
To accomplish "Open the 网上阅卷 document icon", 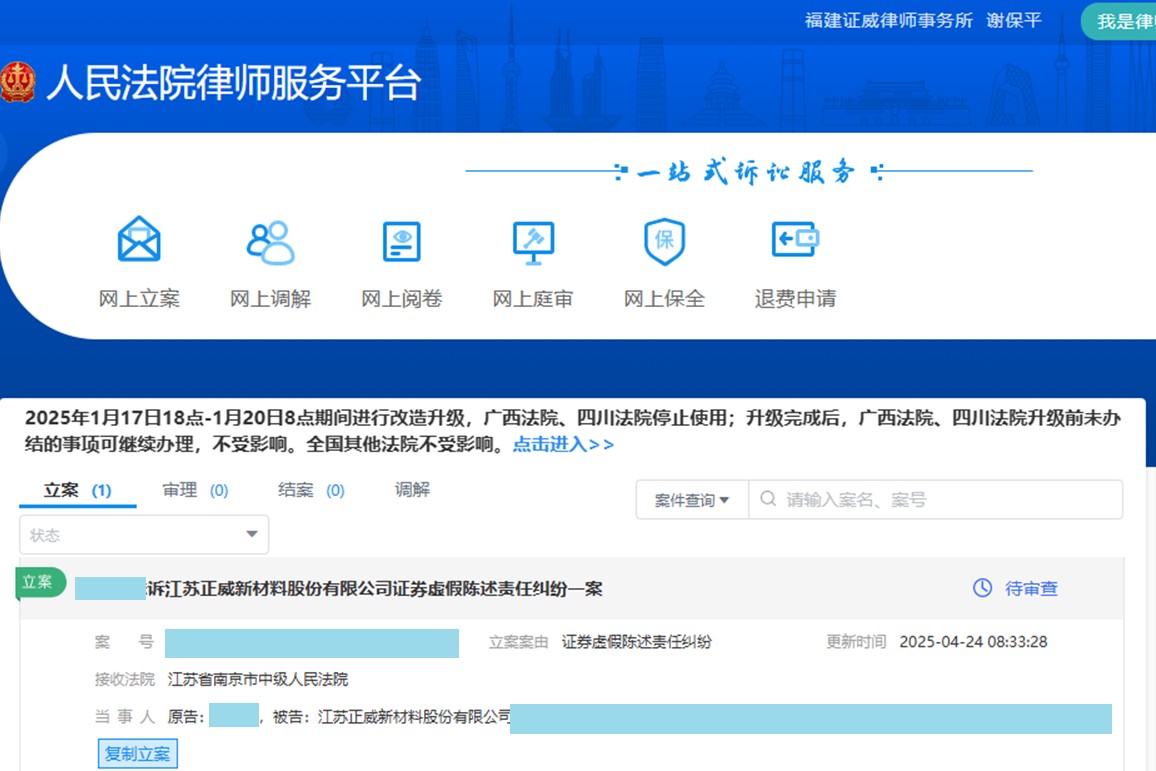I will [402, 242].
